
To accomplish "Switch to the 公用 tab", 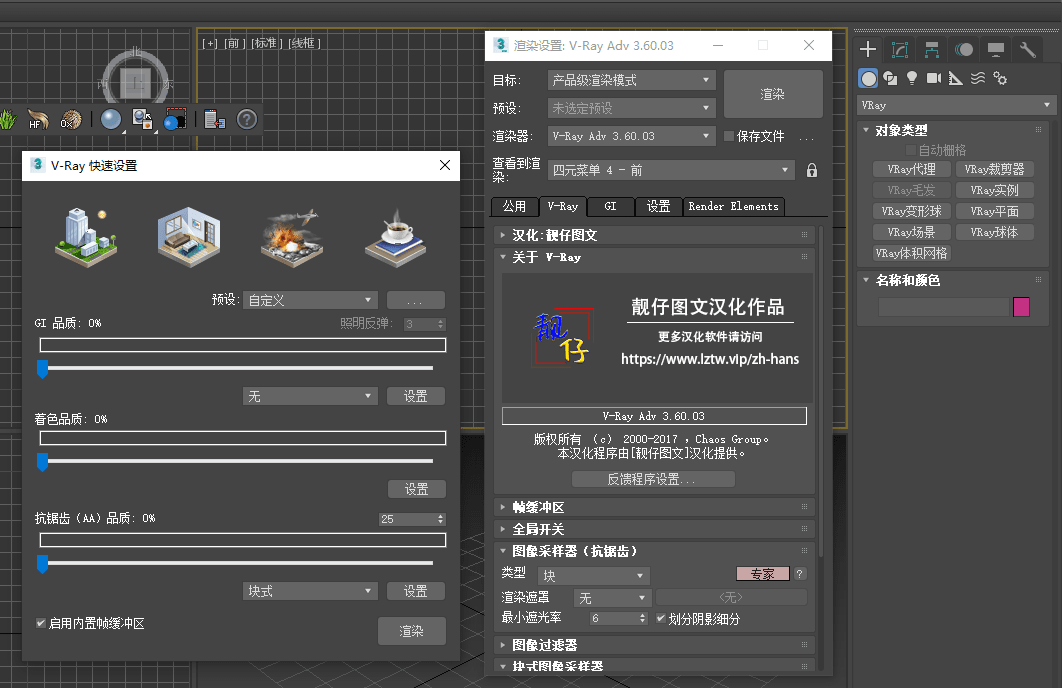I will [x=514, y=207].
